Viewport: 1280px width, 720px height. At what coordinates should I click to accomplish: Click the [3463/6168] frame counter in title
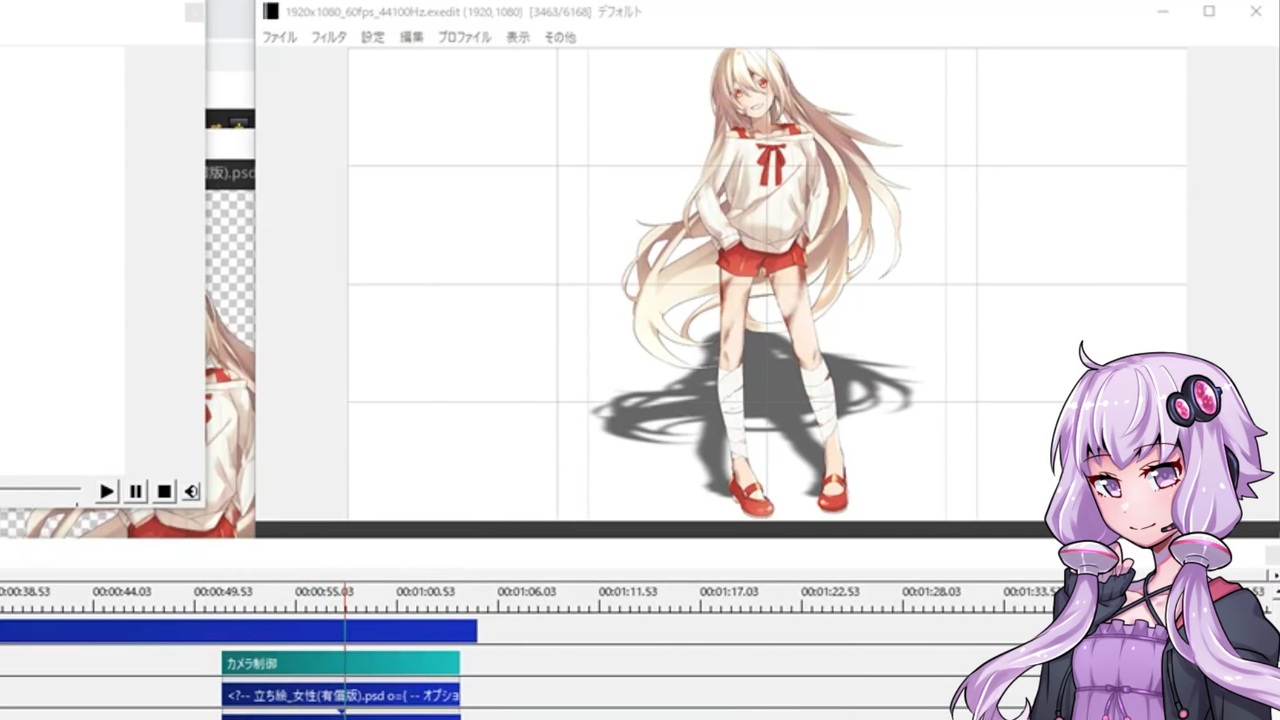coord(561,12)
